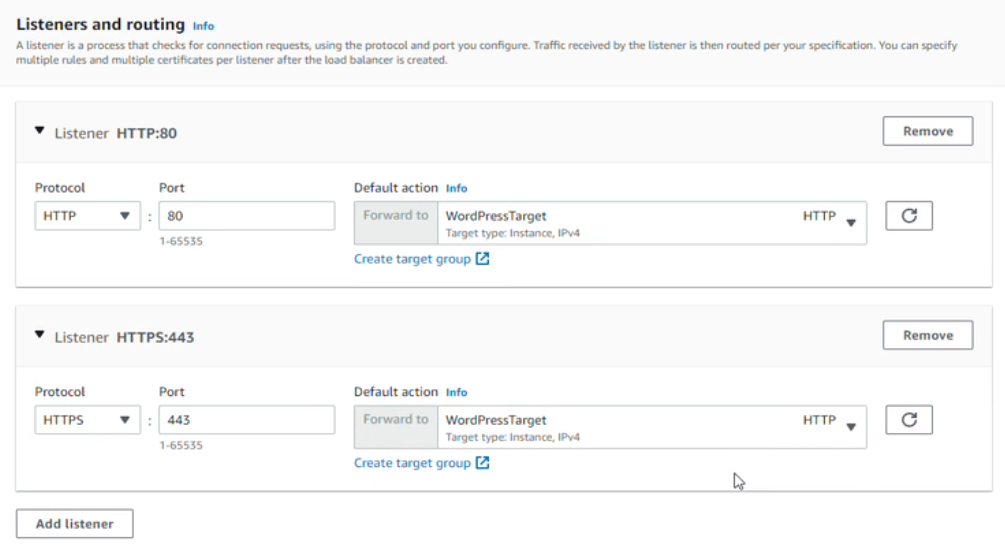Refresh target groups for HTTPS:443 listener
Image resolution: width=1005 pixels, height=544 pixels.
coord(909,420)
